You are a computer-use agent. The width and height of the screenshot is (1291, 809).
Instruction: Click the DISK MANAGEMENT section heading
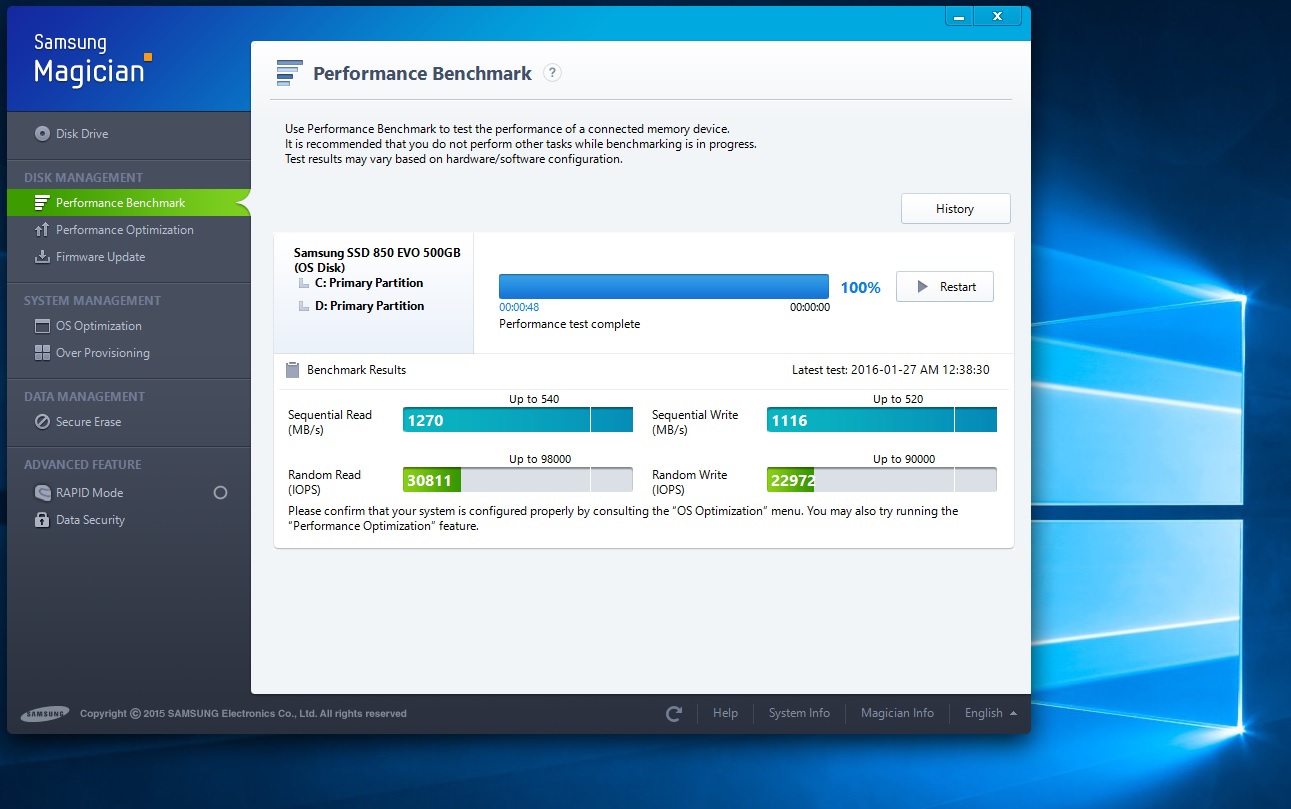83,177
